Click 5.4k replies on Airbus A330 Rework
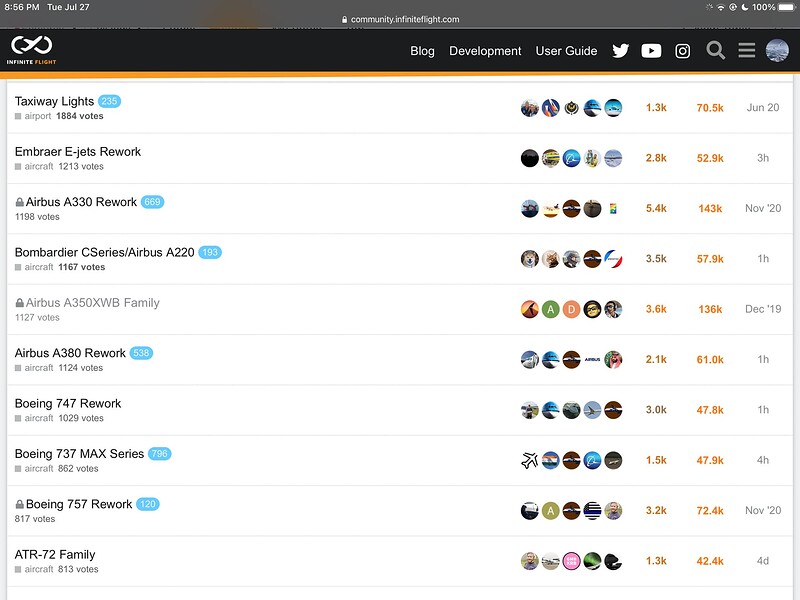 pyautogui.click(x=656, y=208)
